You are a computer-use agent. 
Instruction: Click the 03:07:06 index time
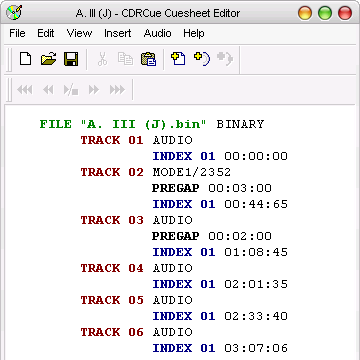[x=256, y=348]
